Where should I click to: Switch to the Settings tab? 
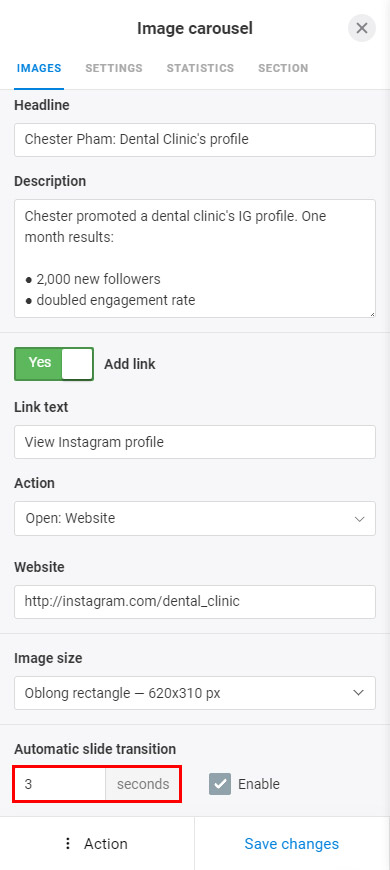(114, 68)
